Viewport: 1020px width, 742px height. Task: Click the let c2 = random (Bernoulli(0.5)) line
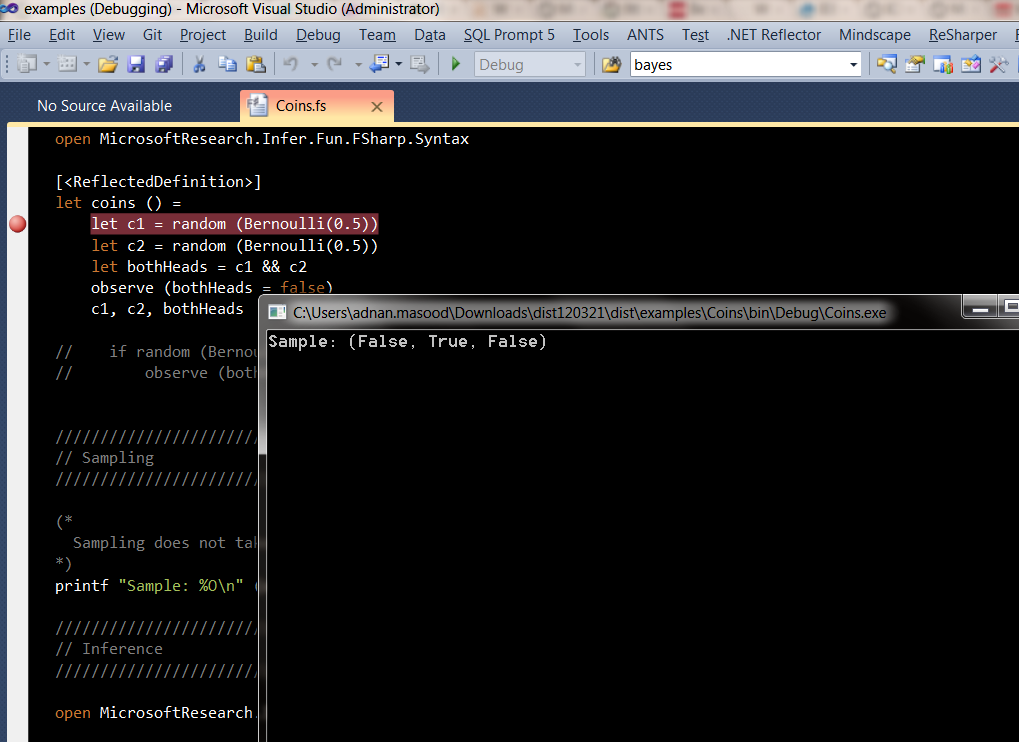coord(234,246)
